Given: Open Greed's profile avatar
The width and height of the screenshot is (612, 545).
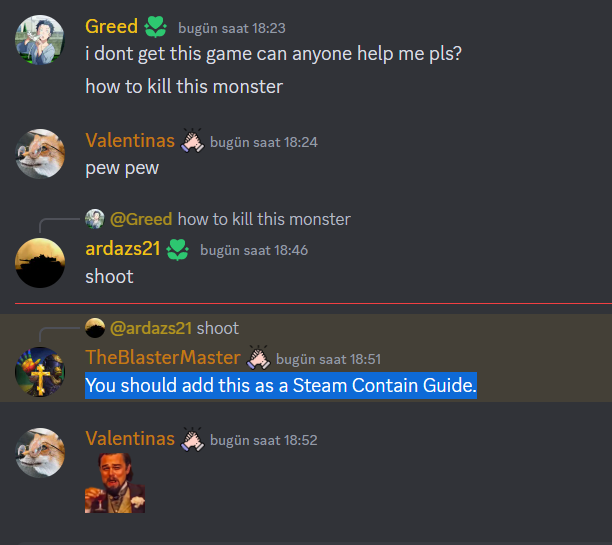Looking at the screenshot, I should tap(40, 40).
